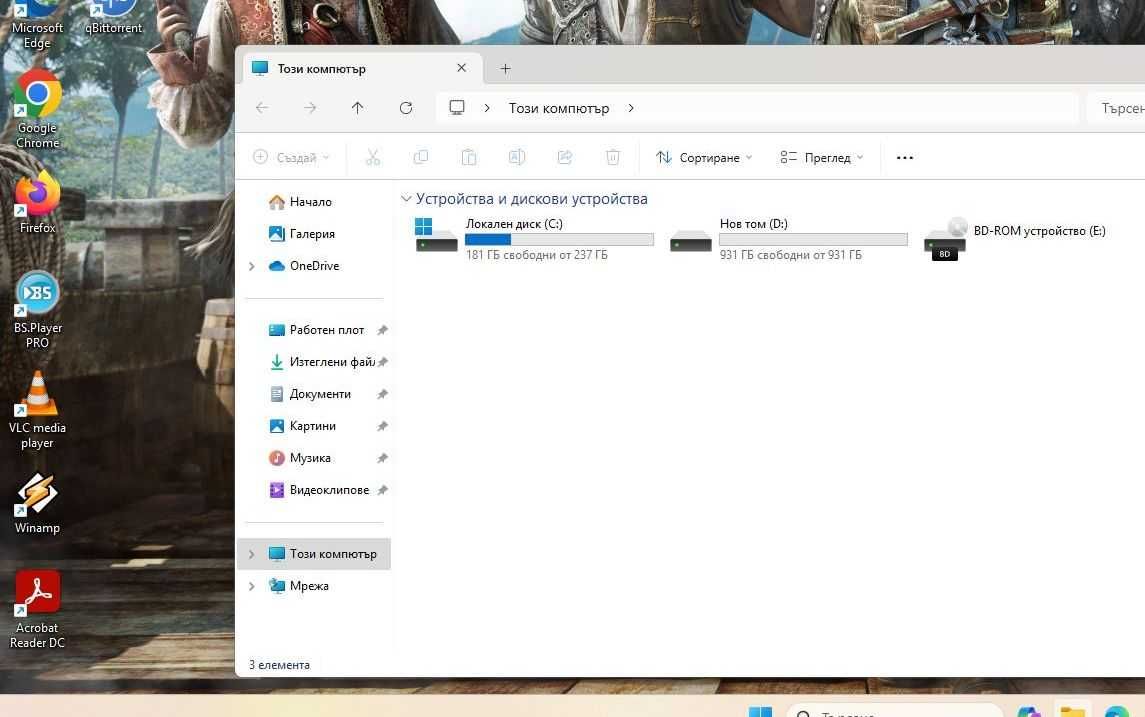The image size is (1145, 717).
Task: Click the File Explorer search field
Action: pos(1116,108)
